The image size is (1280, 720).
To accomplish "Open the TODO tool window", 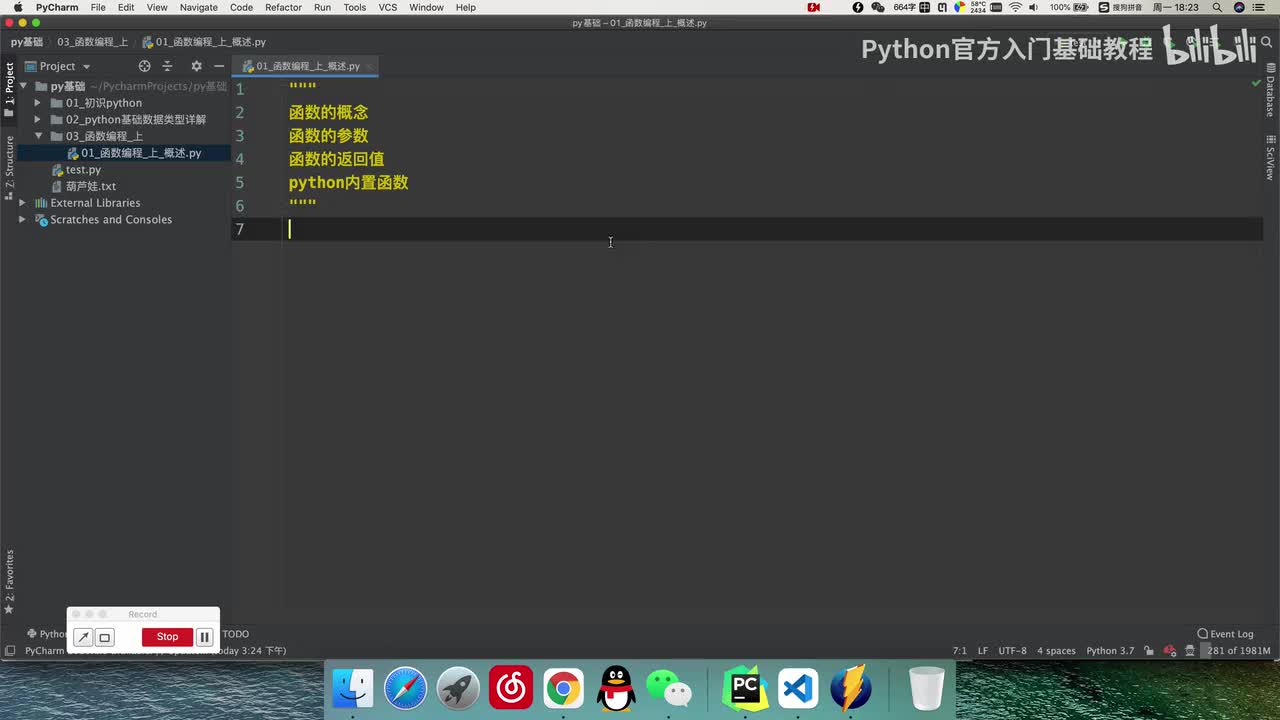I will [235, 634].
